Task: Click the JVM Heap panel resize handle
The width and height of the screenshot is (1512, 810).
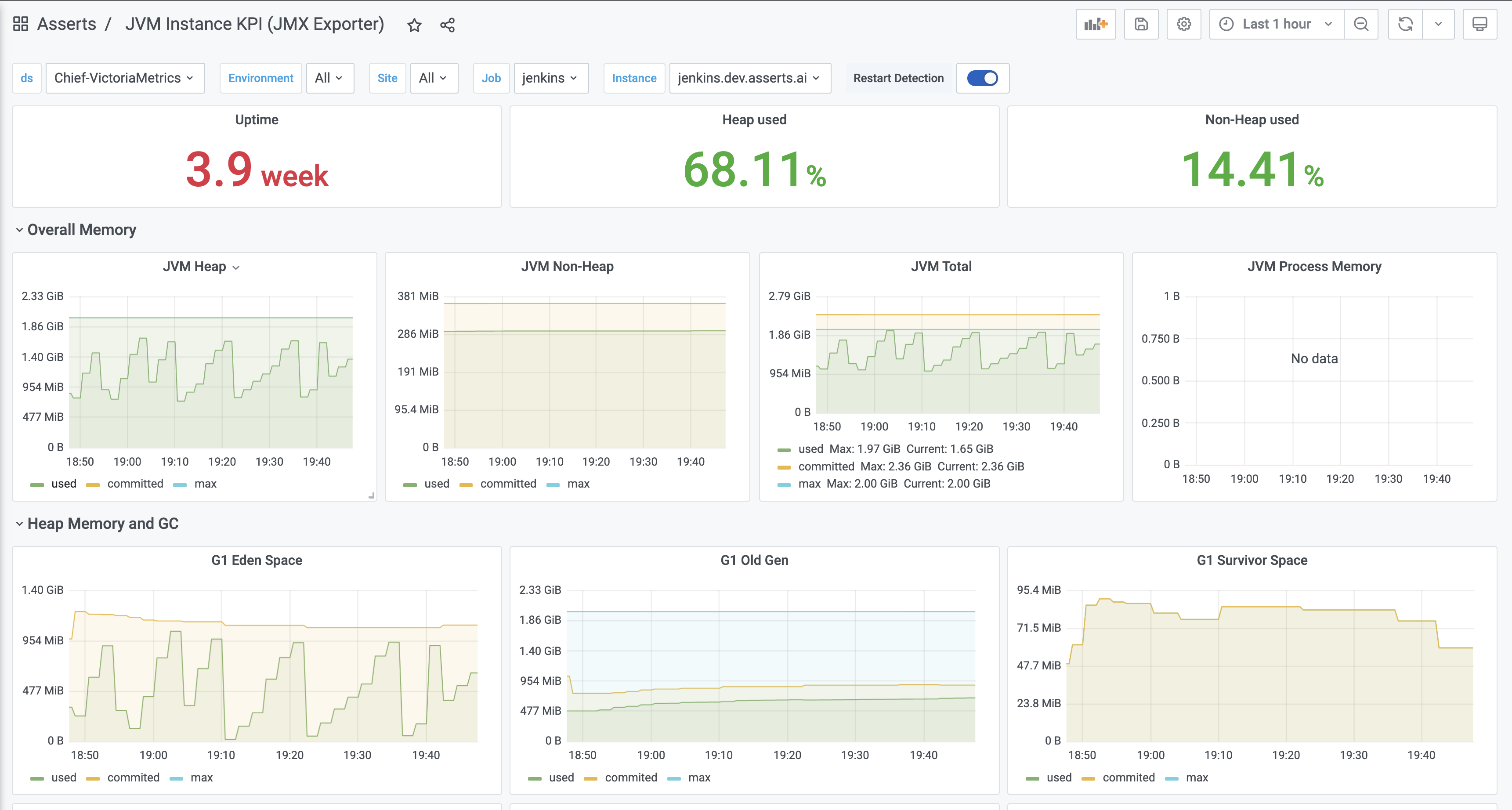Action: [x=373, y=496]
